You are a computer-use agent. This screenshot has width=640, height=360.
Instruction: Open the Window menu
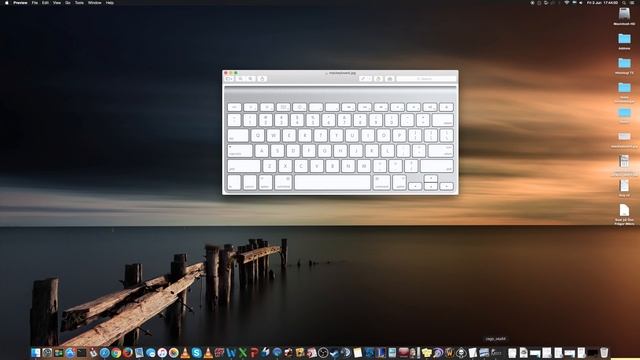pyautogui.click(x=95, y=2)
